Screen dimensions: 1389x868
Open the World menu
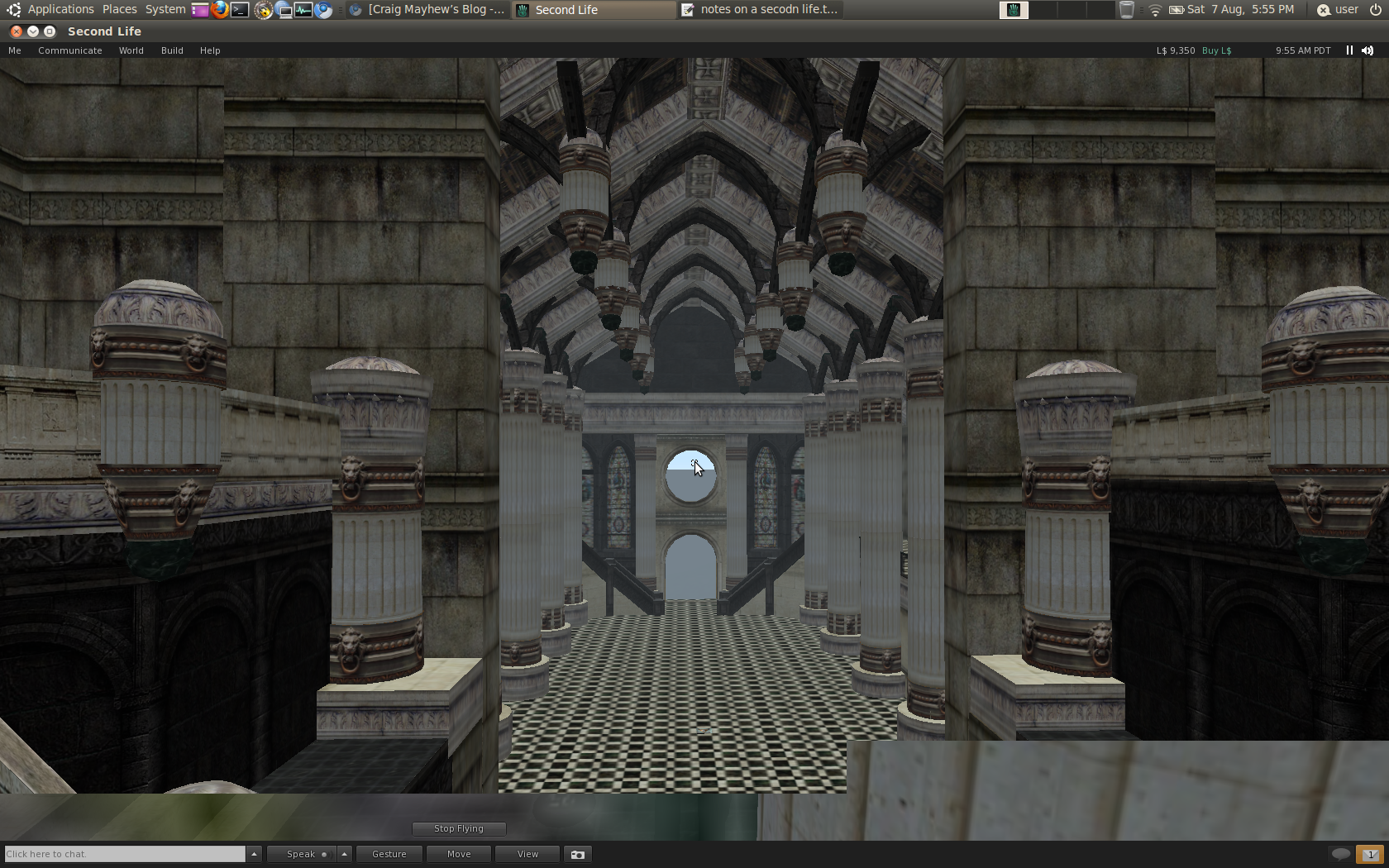point(131,50)
